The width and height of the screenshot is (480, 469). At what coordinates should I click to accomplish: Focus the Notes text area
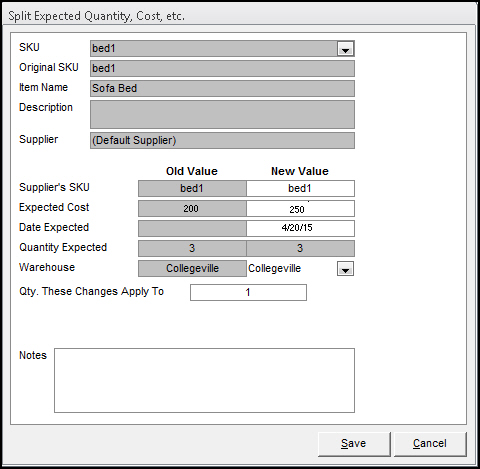(x=204, y=380)
